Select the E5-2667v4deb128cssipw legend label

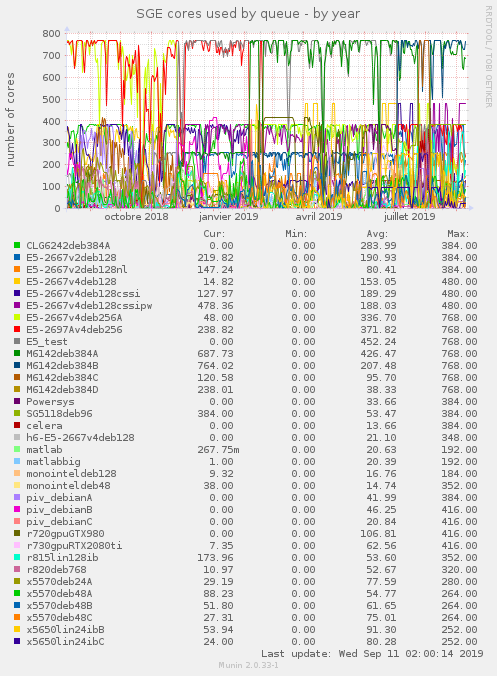coord(89,306)
